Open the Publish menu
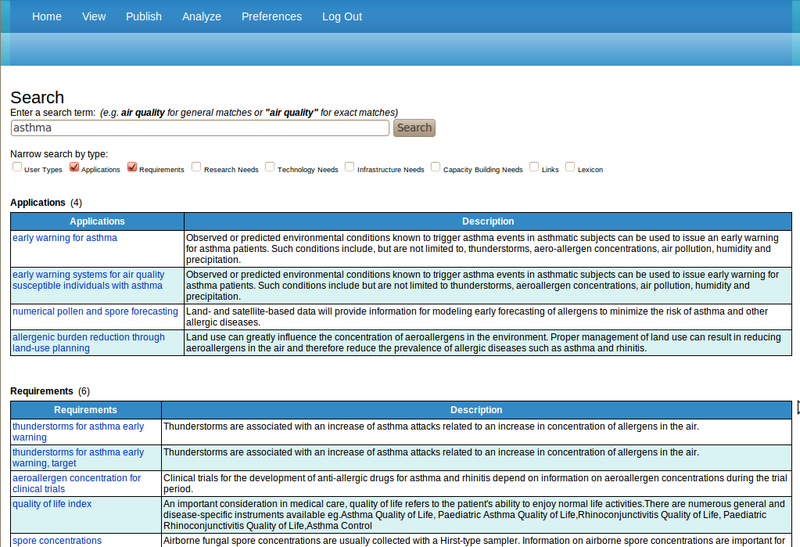This screenshot has height=547, width=800. click(144, 17)
